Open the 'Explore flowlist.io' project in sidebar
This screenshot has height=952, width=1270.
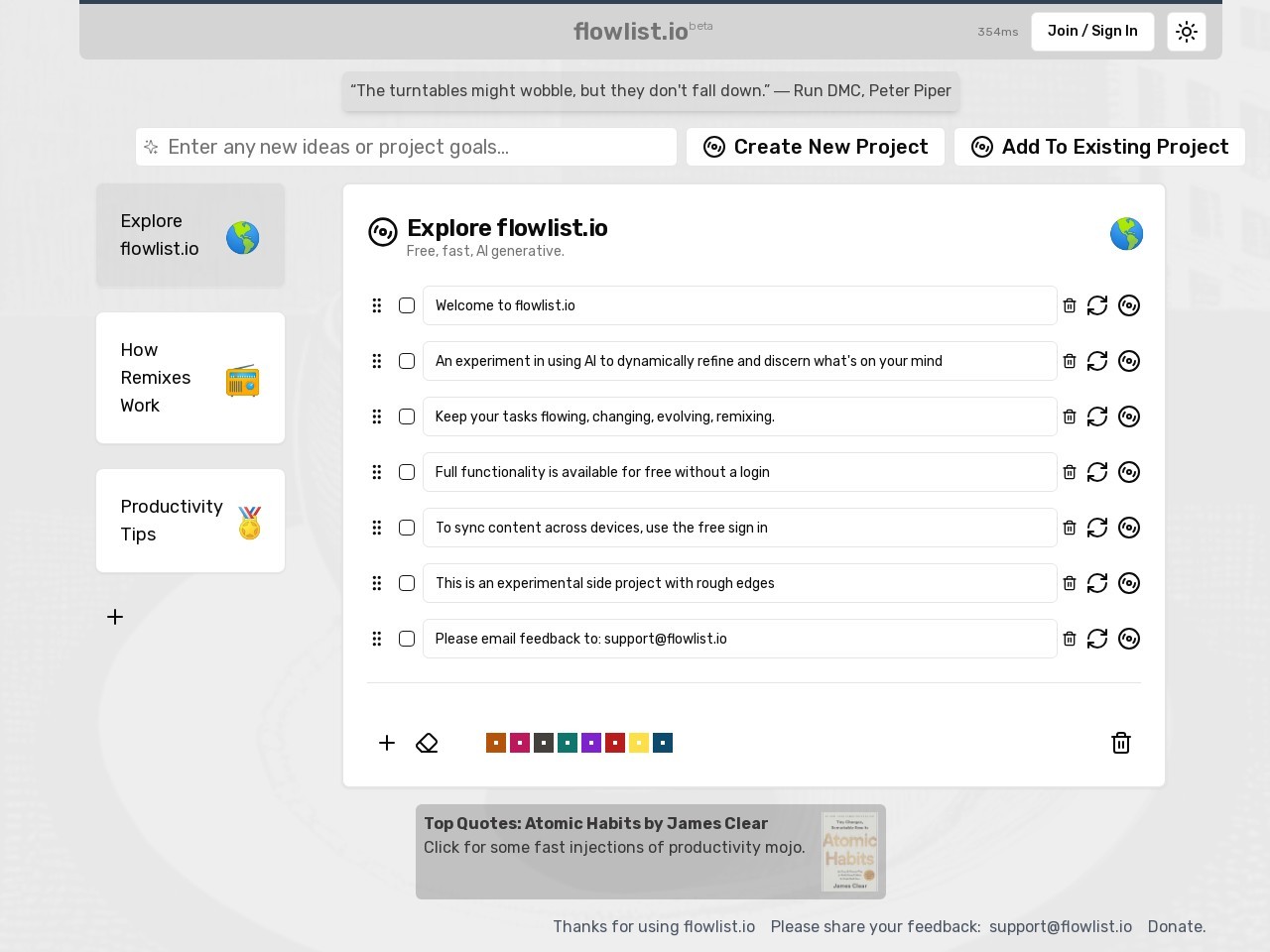pos(190,235)
